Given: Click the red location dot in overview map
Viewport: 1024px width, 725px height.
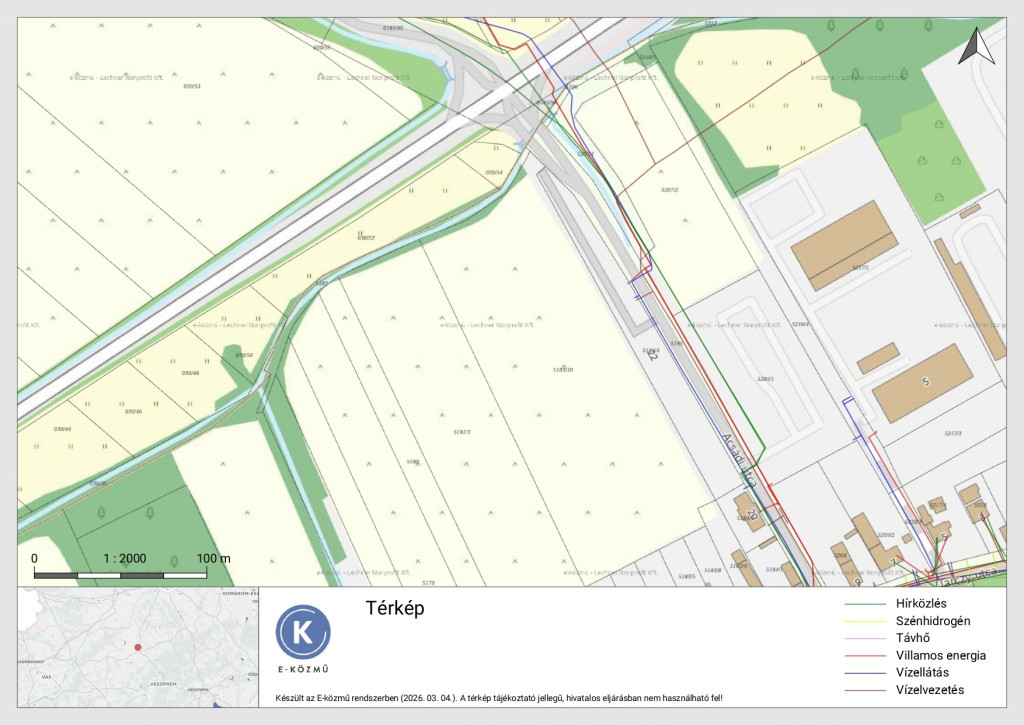Looking at the screenshot, I should point(138,647).
